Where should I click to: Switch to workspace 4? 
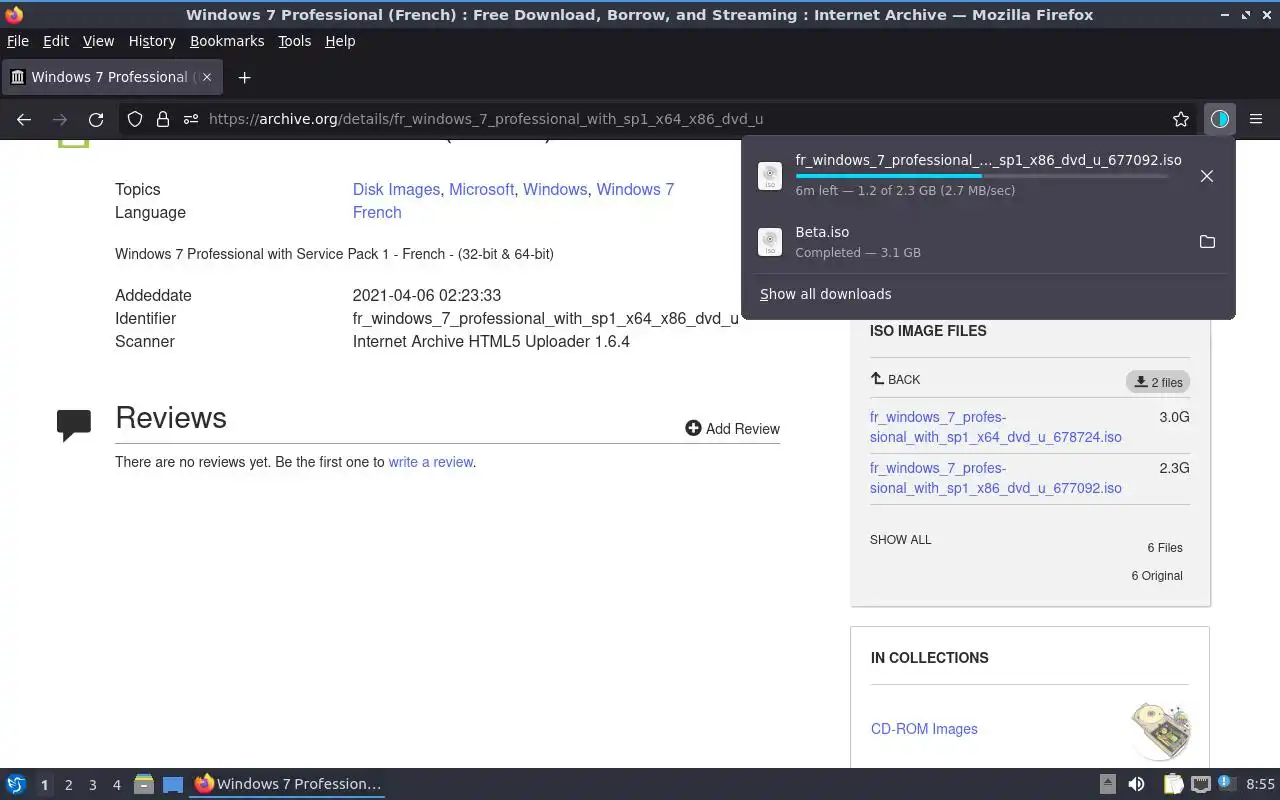117,785
